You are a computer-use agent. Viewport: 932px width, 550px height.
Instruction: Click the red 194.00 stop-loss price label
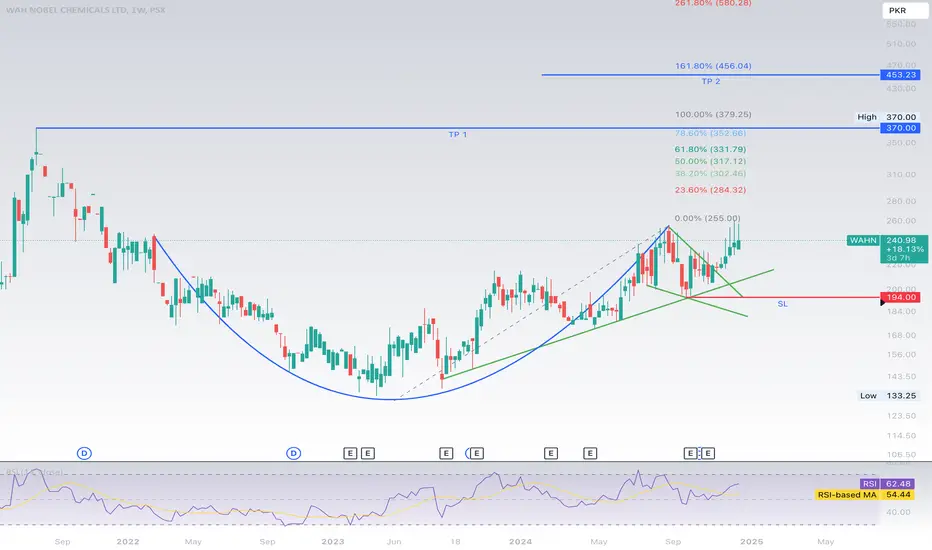click(x=900, y=297)
